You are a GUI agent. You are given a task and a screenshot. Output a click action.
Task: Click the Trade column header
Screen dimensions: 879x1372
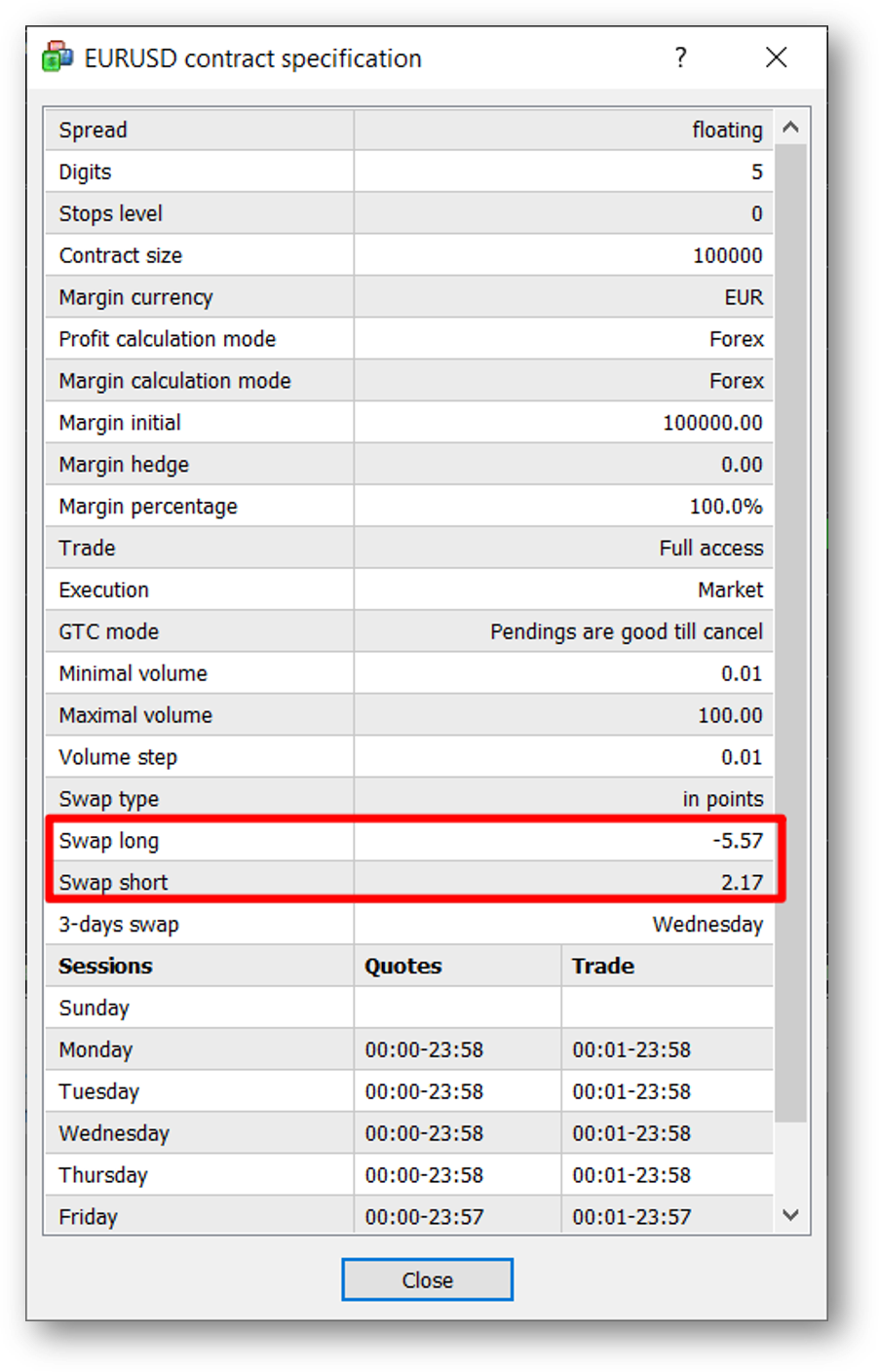pyautogui.click(x=603, y=966)
